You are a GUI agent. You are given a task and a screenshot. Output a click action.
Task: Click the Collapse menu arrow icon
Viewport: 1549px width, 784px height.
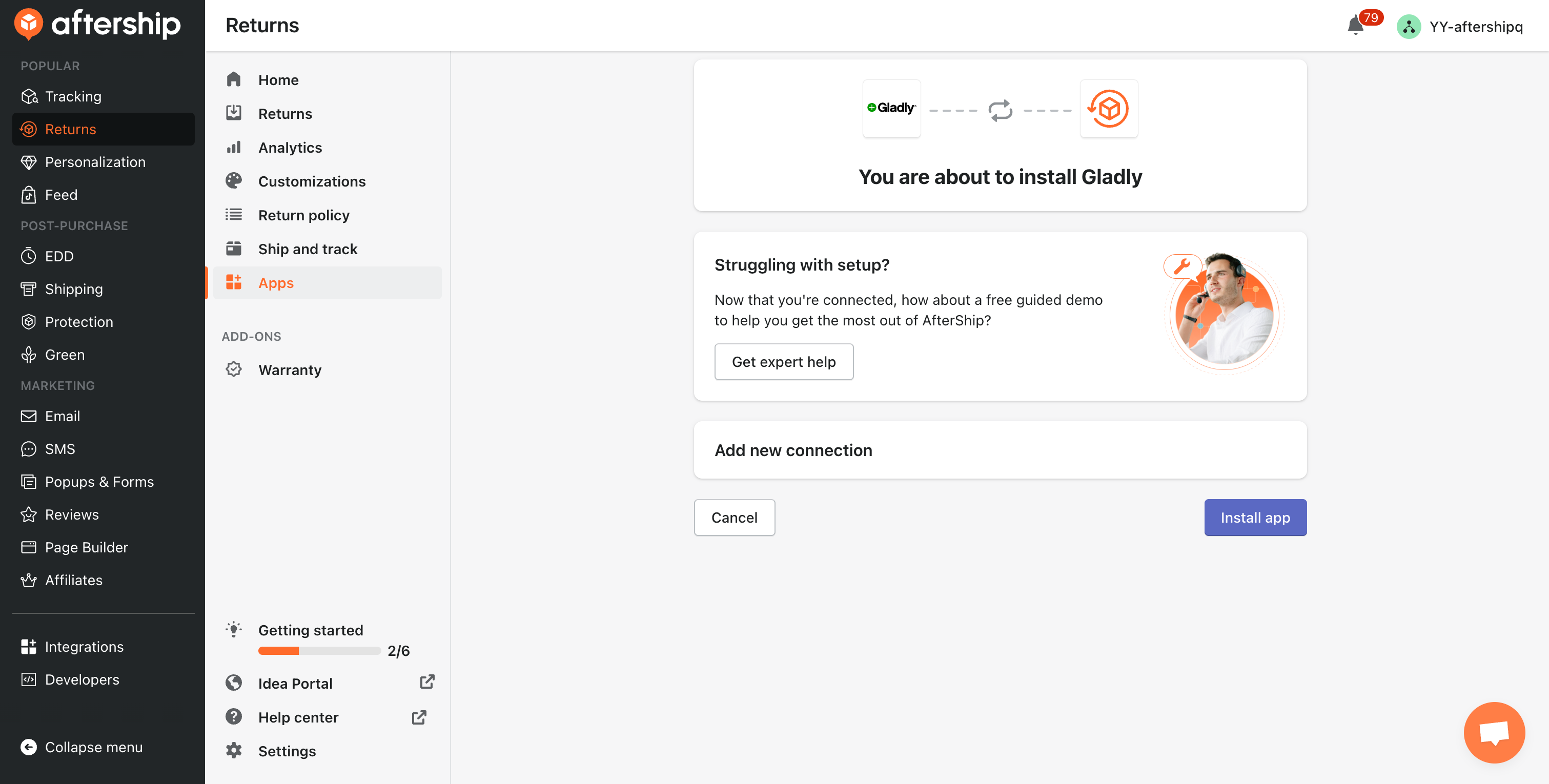(x=28, y=747)
